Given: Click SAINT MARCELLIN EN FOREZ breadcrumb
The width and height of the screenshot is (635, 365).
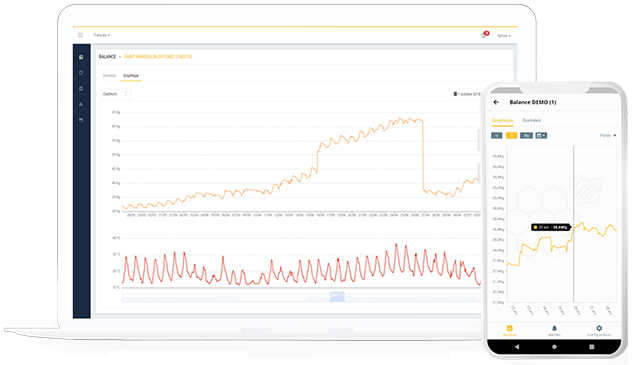Looking at the screenshot, I should click(x=158, y=57).
